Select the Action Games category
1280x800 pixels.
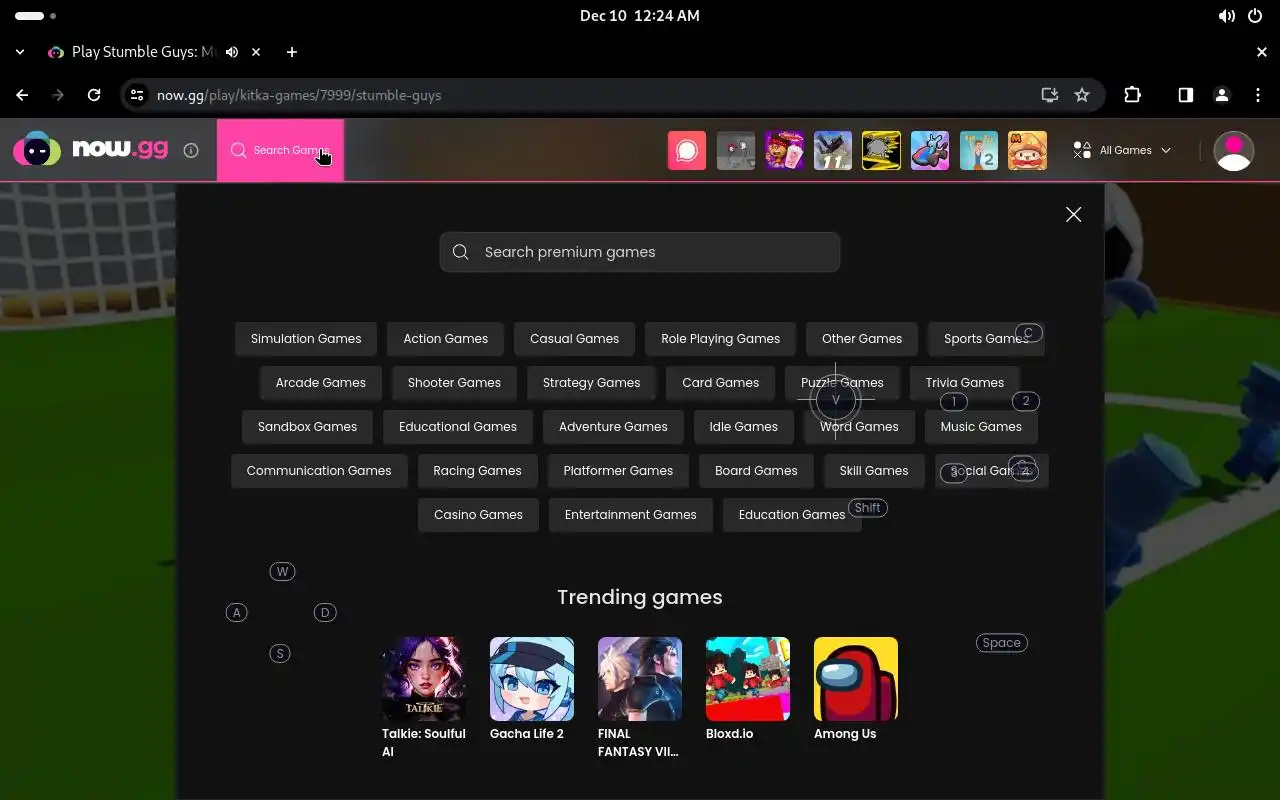(x=445, y=338)
